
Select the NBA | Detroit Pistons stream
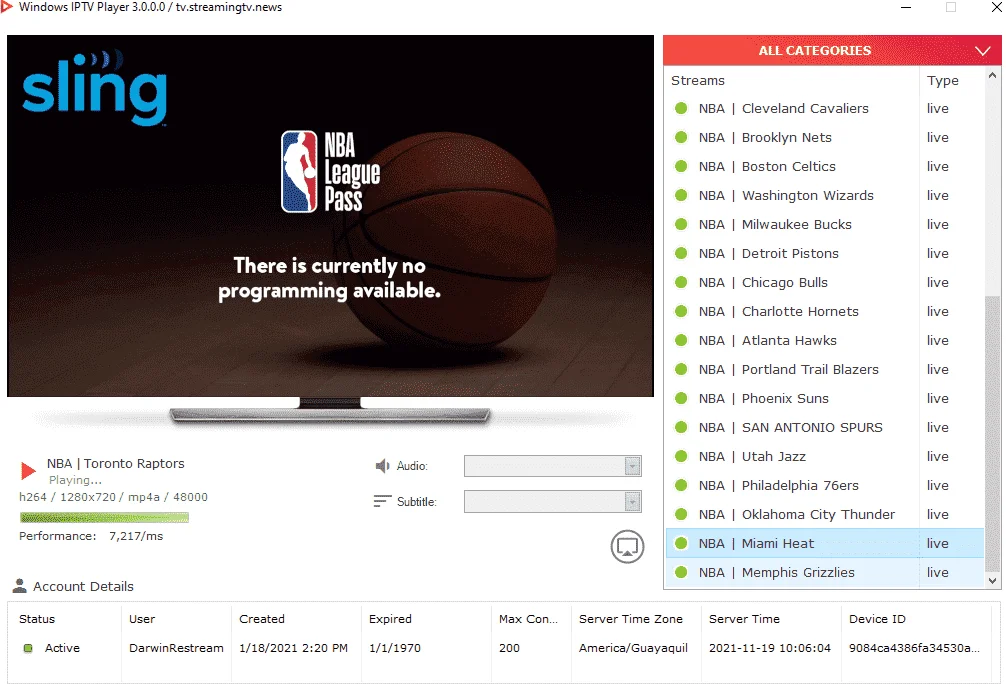(824, 253)
